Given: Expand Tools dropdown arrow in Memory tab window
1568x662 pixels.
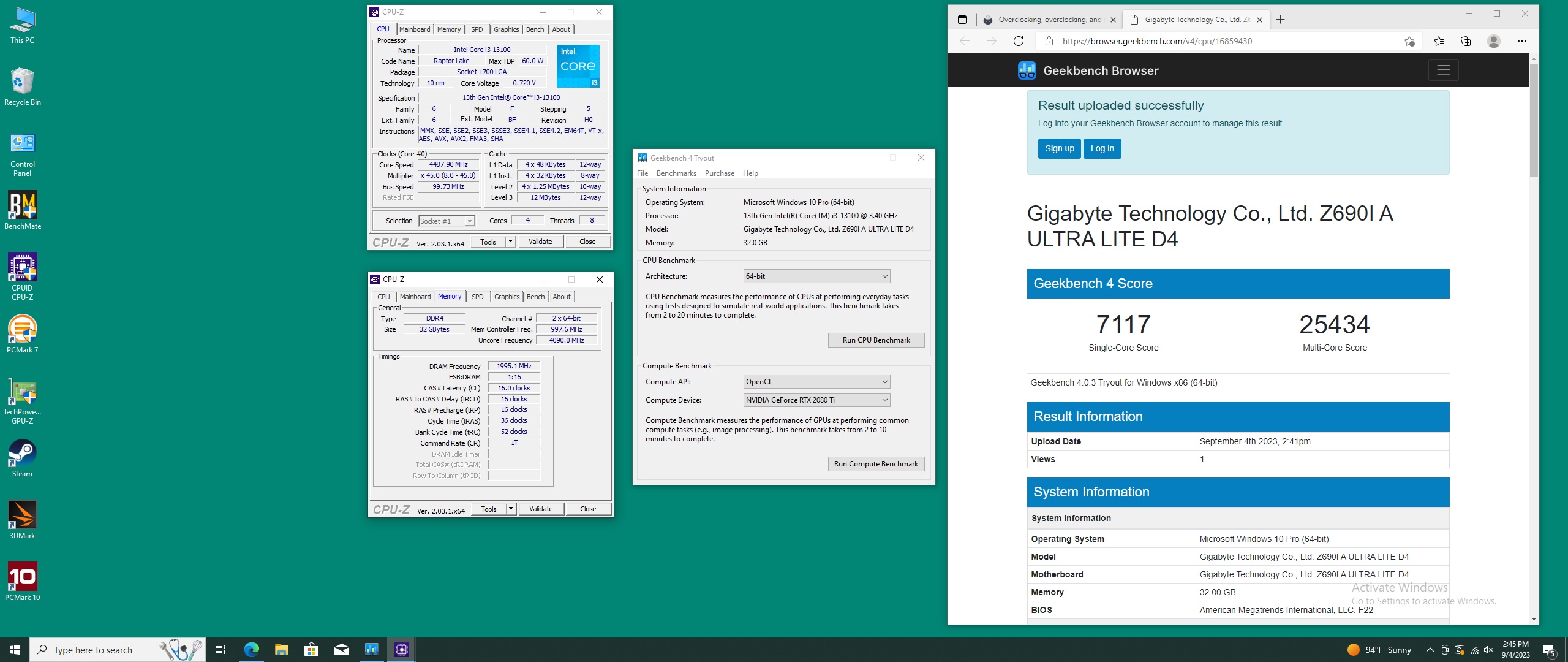Looking at the screenshot, I should tap(511, 509).
